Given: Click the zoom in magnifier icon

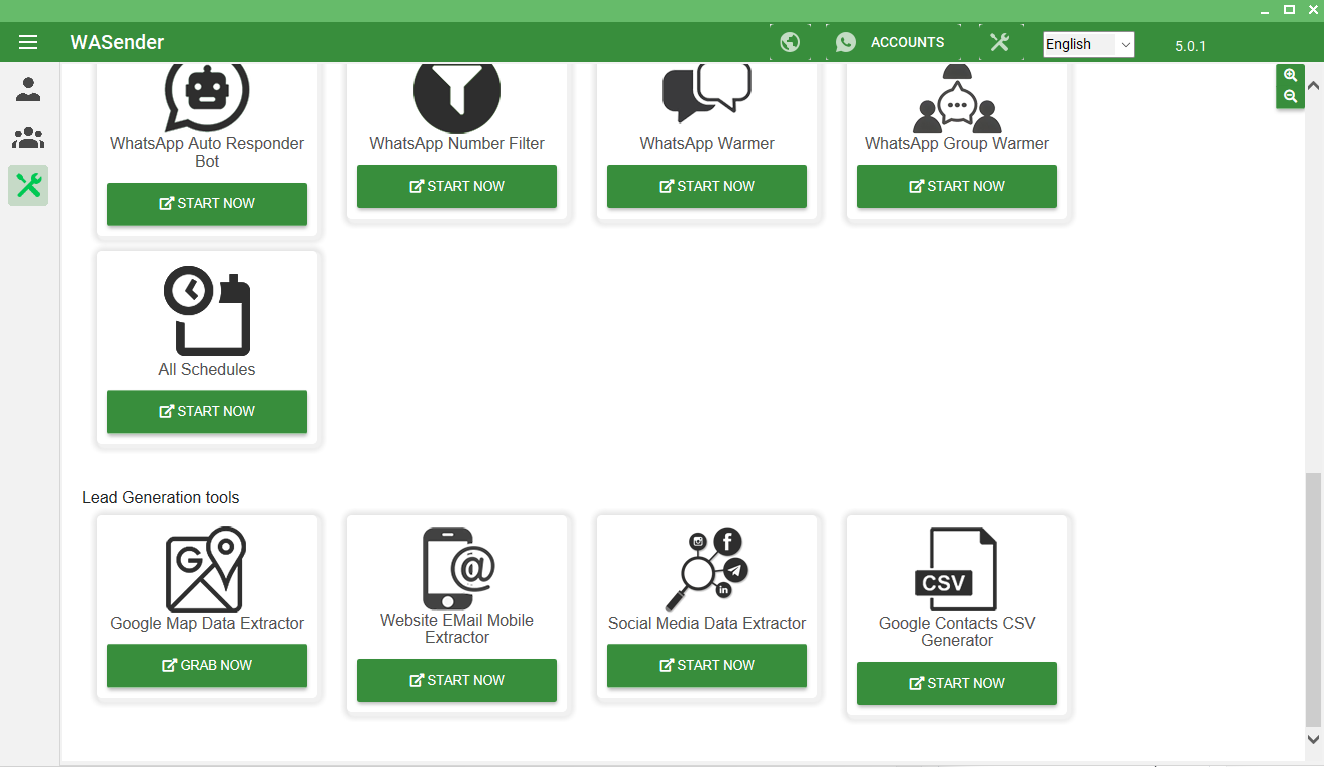Looking at the screenshot, I should point(1290,76).
